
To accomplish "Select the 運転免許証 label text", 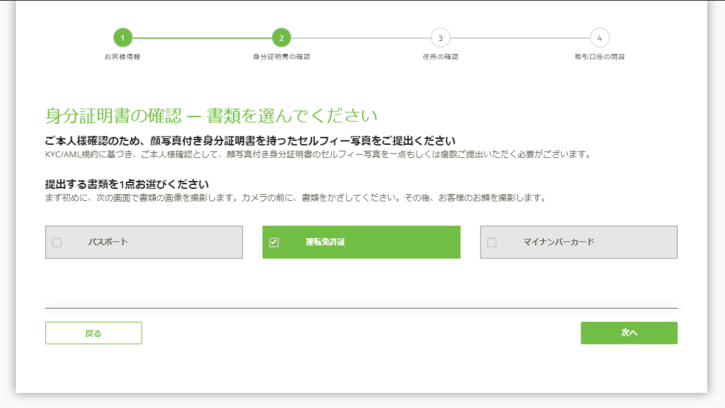I will 325,242.
